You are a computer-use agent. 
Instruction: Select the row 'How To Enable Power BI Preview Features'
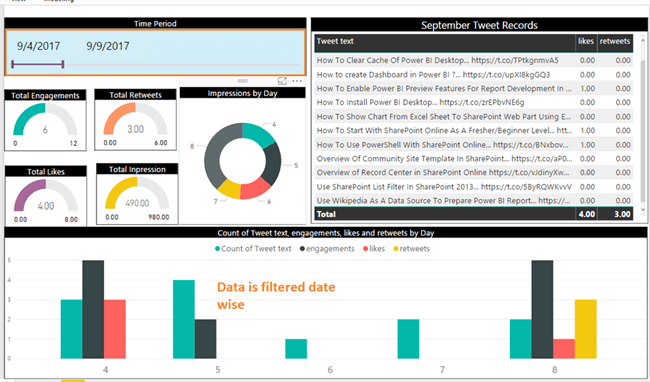473,89
